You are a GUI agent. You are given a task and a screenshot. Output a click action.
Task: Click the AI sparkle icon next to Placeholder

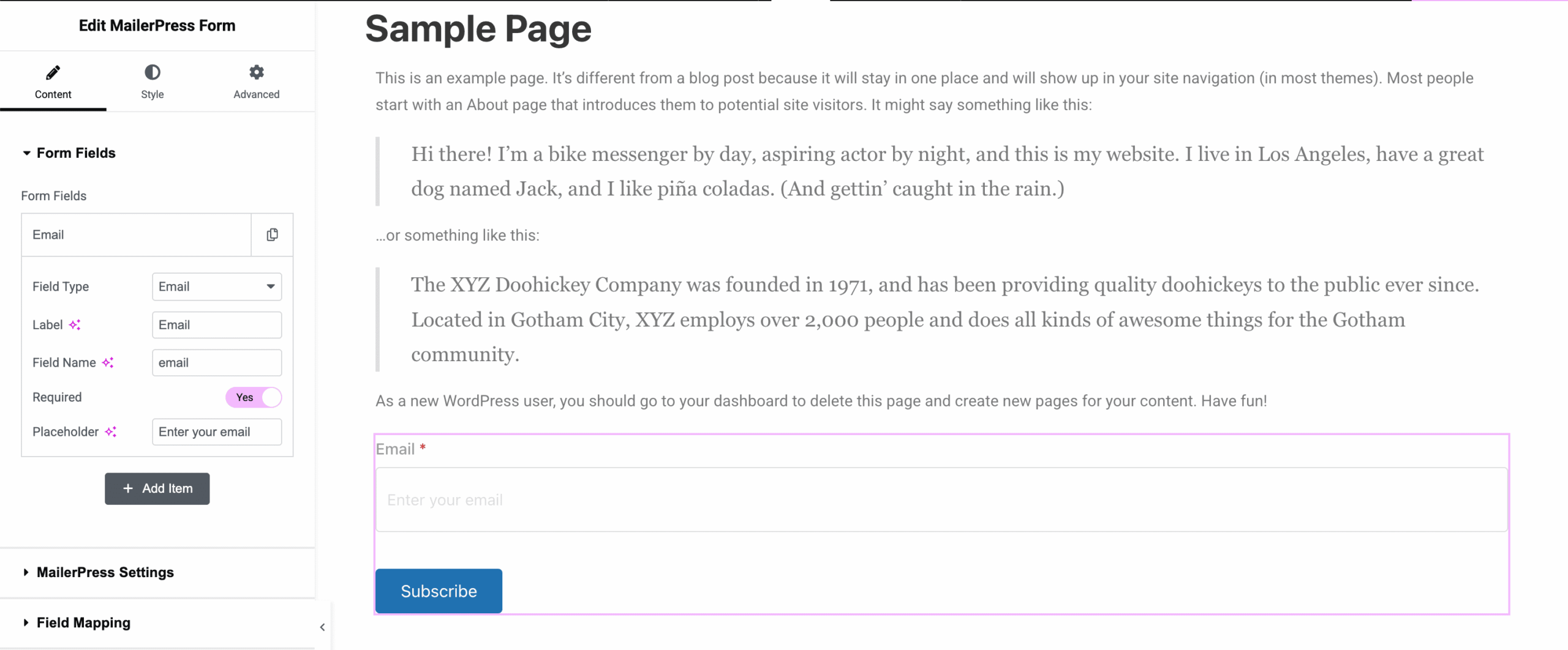110,431
